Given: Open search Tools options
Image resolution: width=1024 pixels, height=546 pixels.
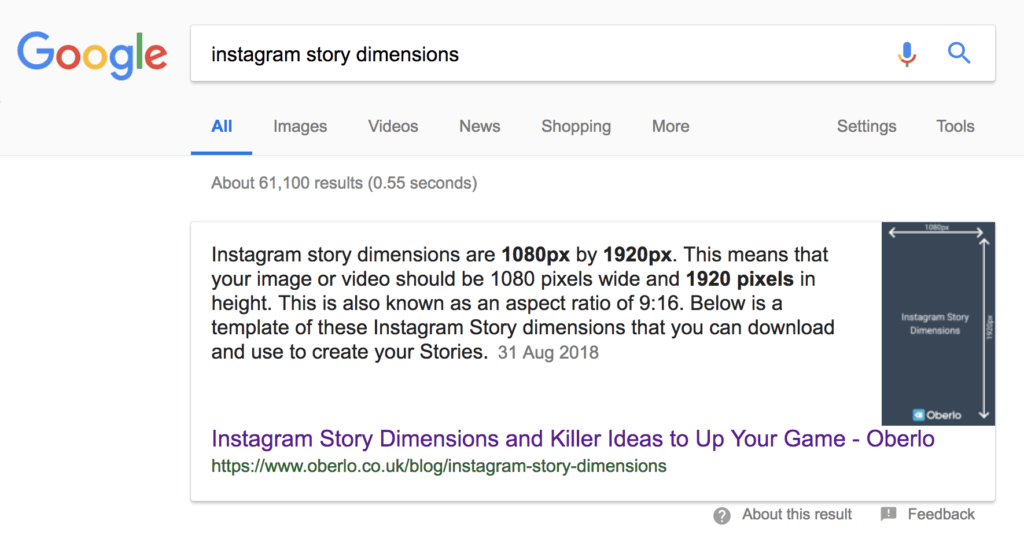Looking at the screenshot, I should click(955, 127).
